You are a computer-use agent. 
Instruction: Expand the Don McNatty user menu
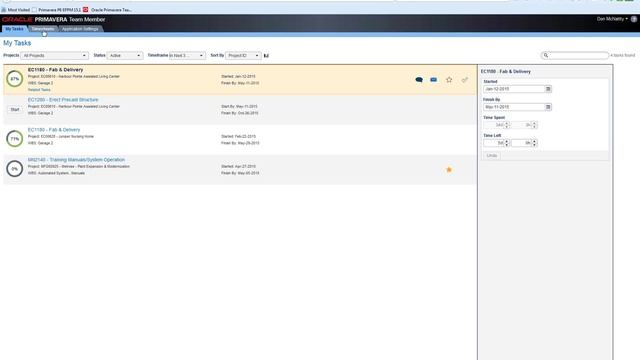(612, 19)
